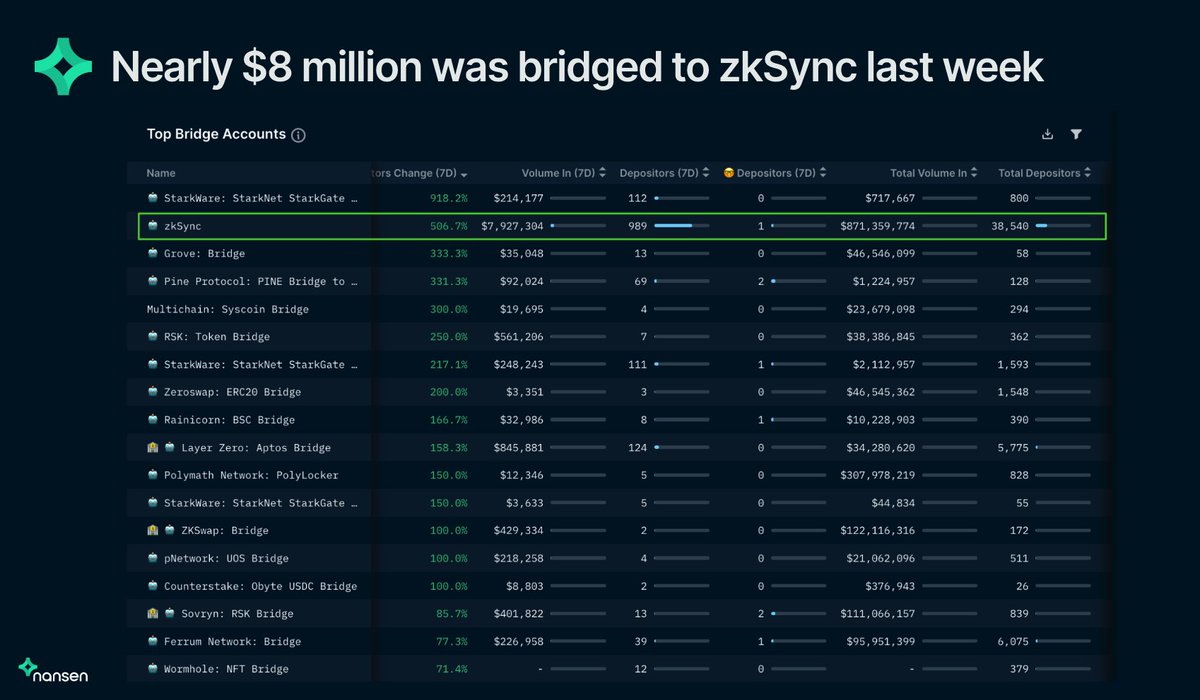1200x700 pixels.
Task: Click the token icon beside zkSync
Action: pos(155,226)
